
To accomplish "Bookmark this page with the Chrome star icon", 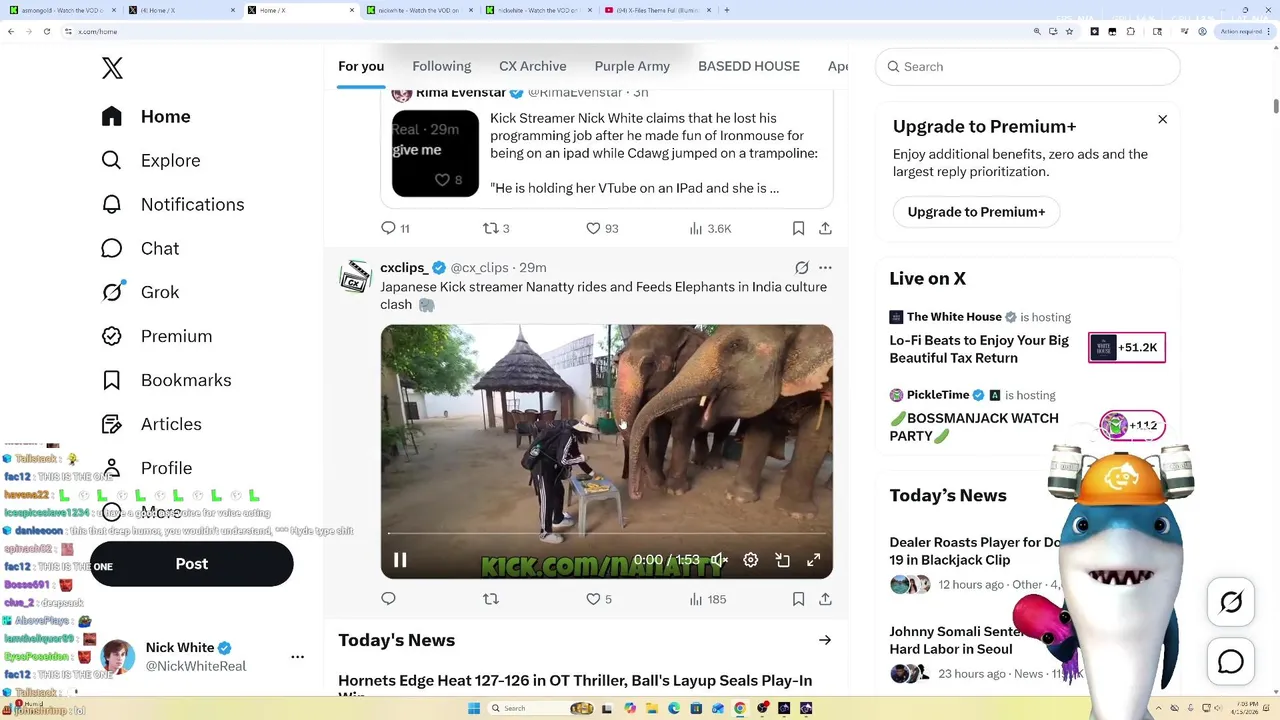I will click(x=1069, y=31).
